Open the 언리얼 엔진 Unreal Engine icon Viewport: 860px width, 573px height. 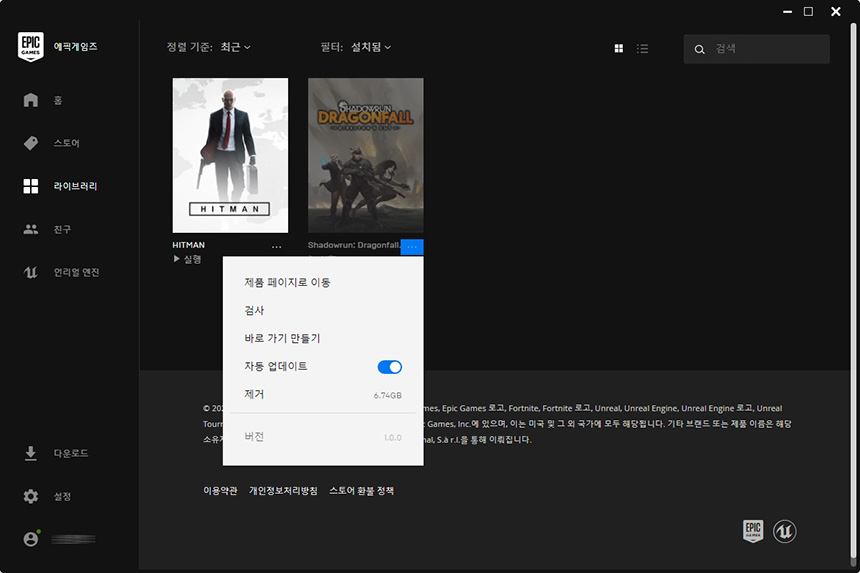(x=31, y=273)
